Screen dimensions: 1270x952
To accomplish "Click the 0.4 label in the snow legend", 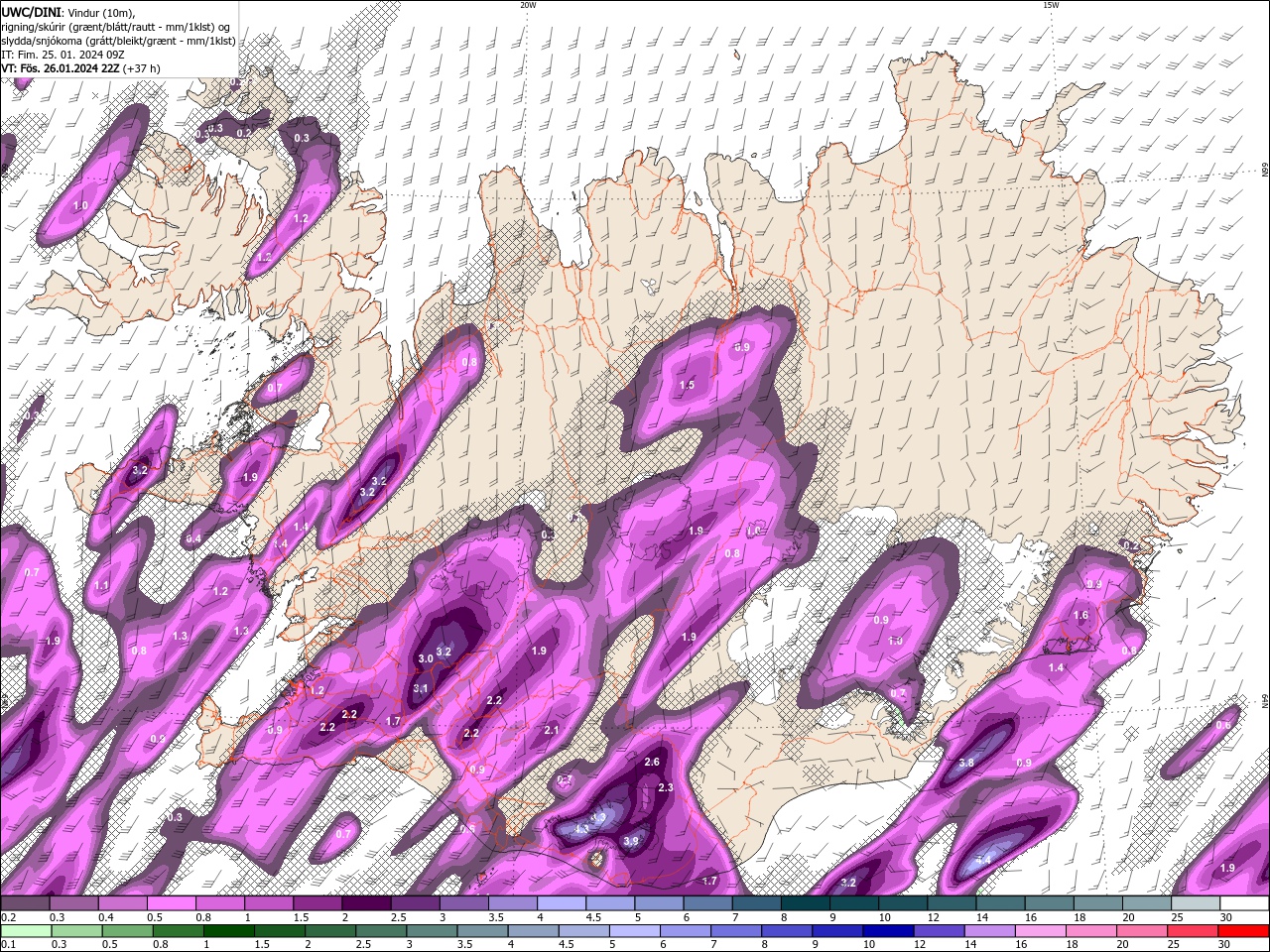I will pyautogui.click(x=106, y=917).
